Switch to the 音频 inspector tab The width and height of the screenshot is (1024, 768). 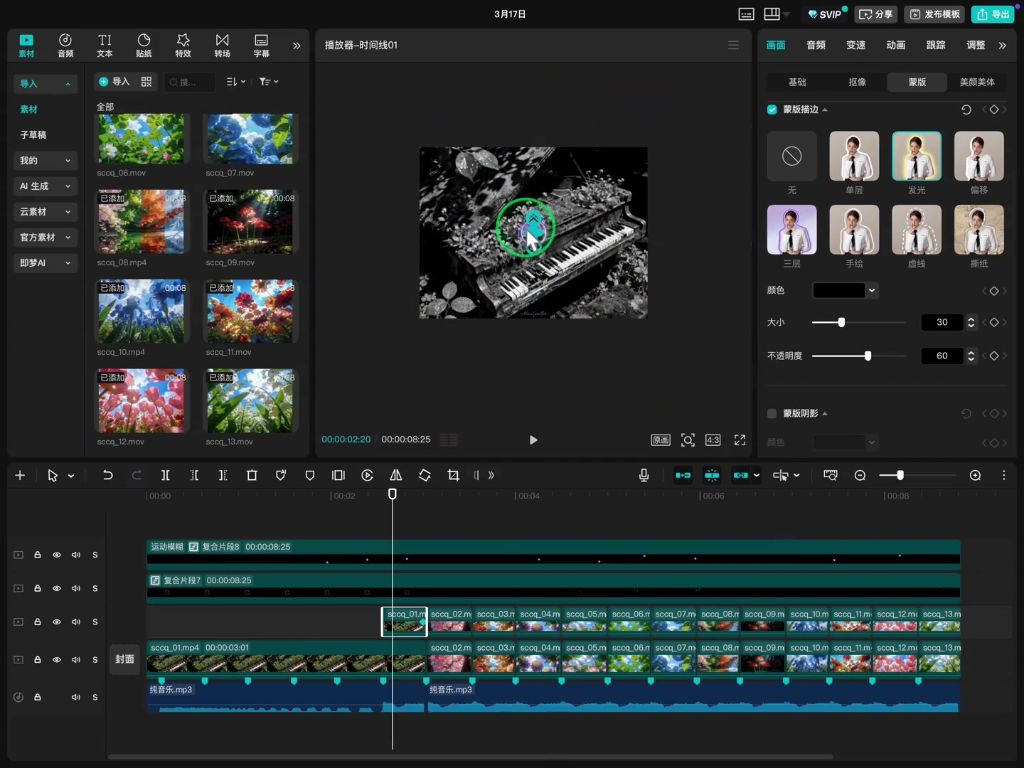coord(816,45)
